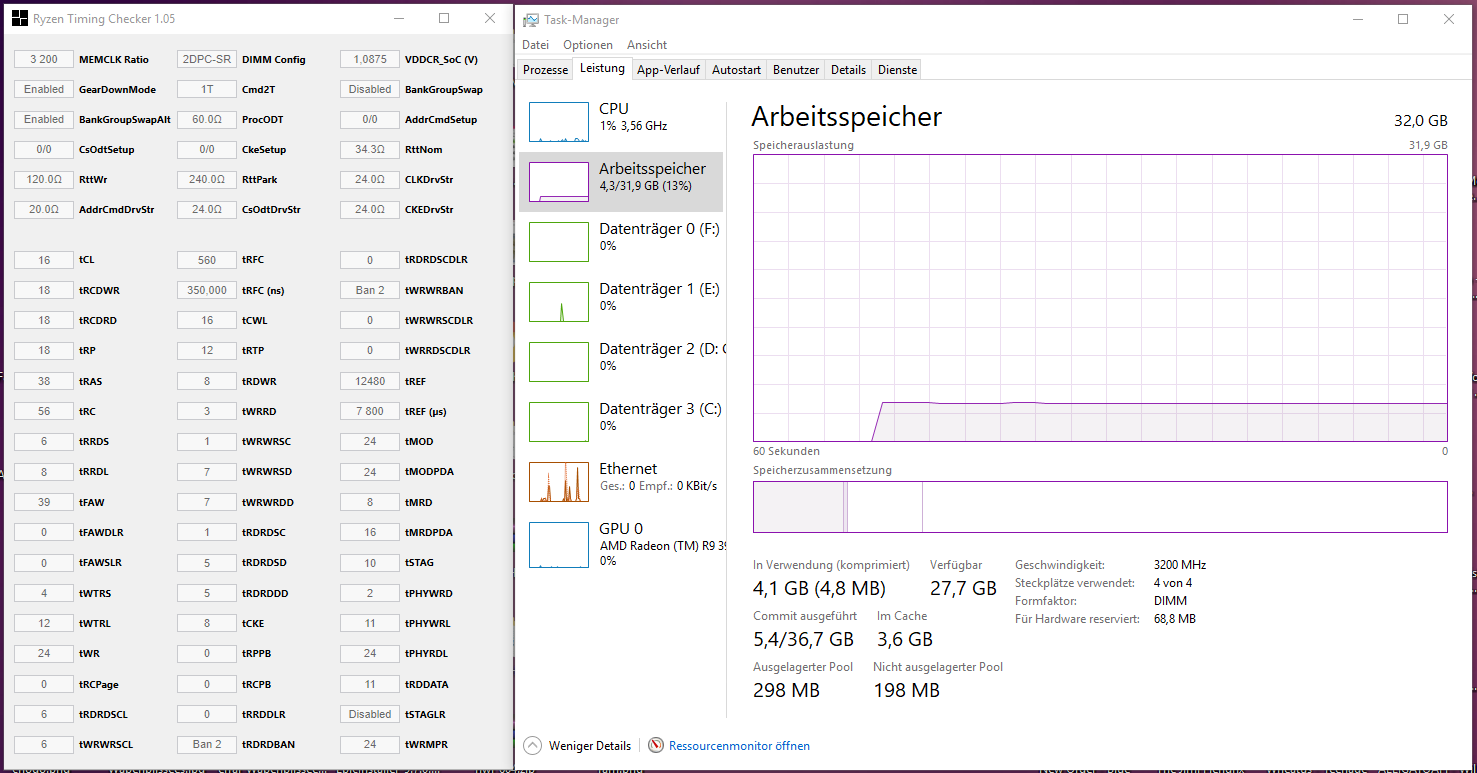Click the tFAW value 39

click(x=44, y=502)
